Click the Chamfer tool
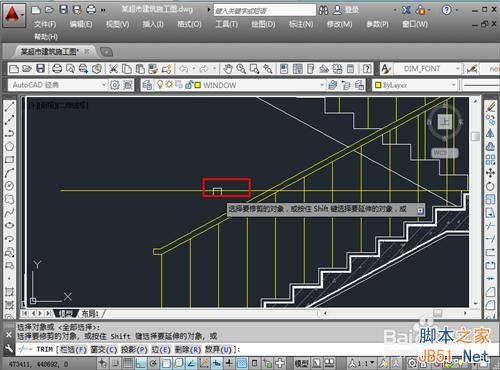Viewport: 500px width, 370px height. coord(490,292)
